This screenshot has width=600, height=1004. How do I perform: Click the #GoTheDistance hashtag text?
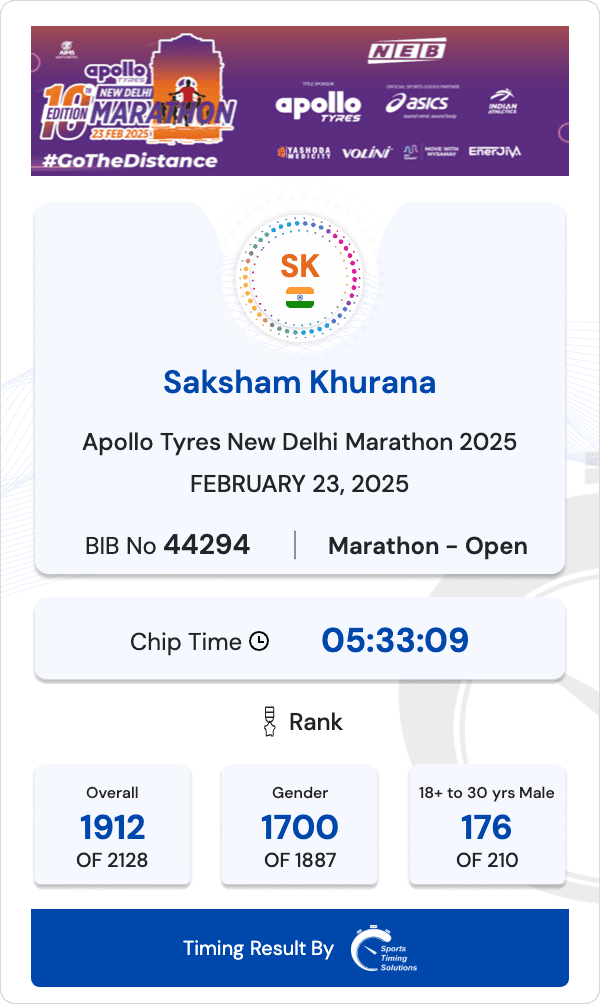click(131, 160)
